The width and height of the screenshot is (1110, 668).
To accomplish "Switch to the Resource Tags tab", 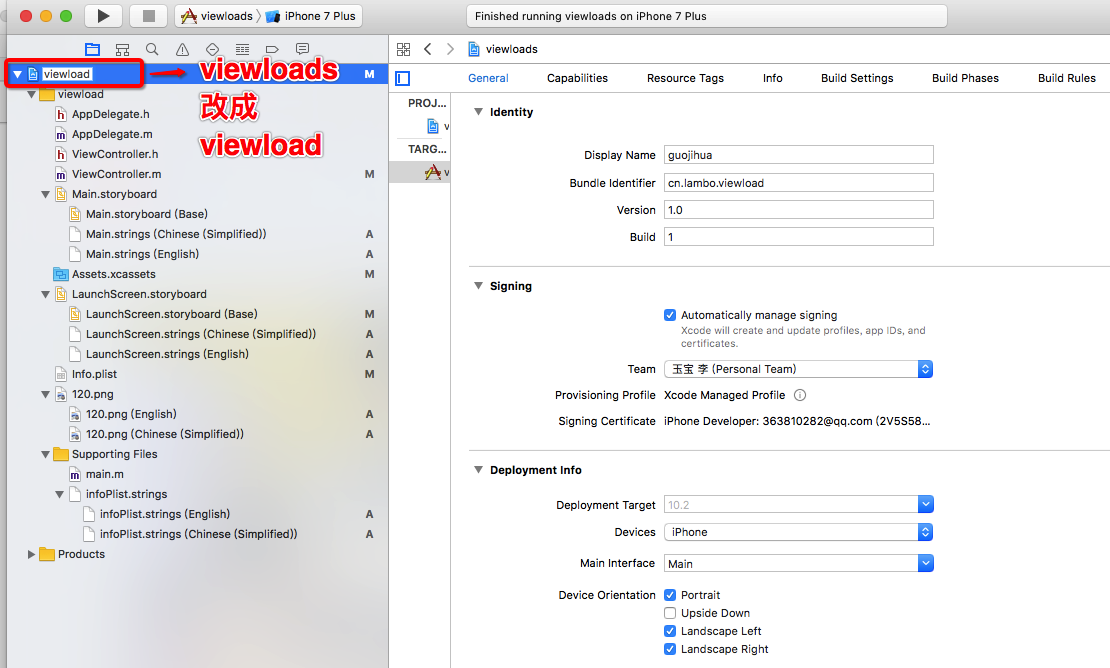I will (x=685, y=78).
